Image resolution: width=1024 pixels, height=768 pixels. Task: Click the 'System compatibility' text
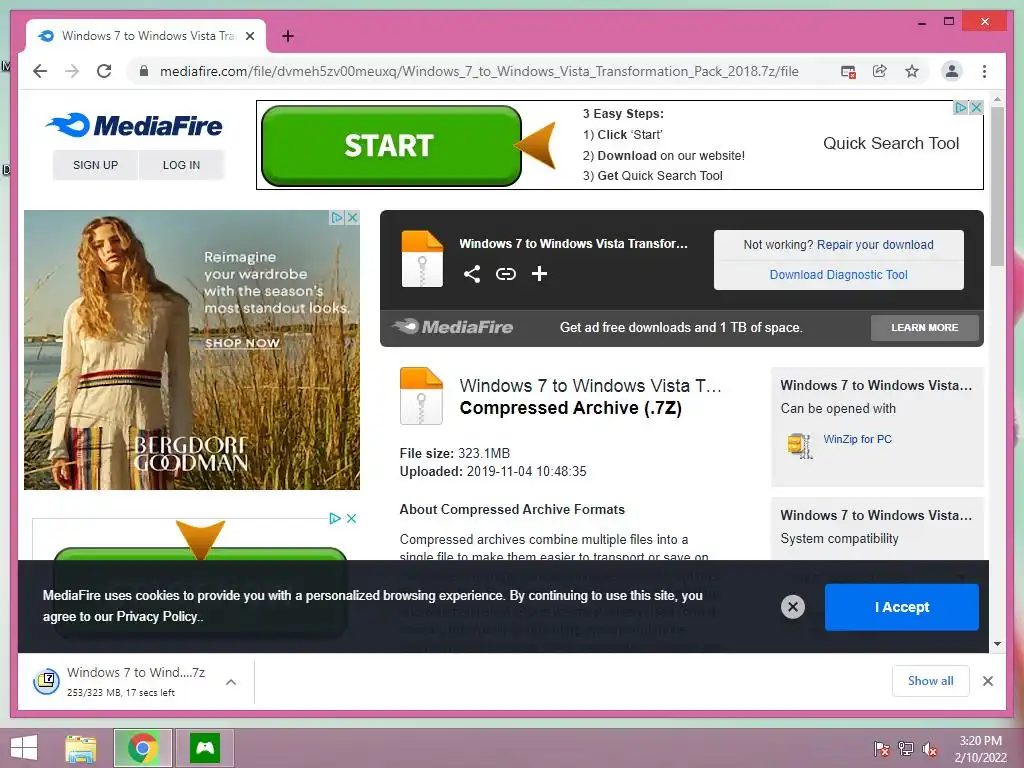point(839,539)
